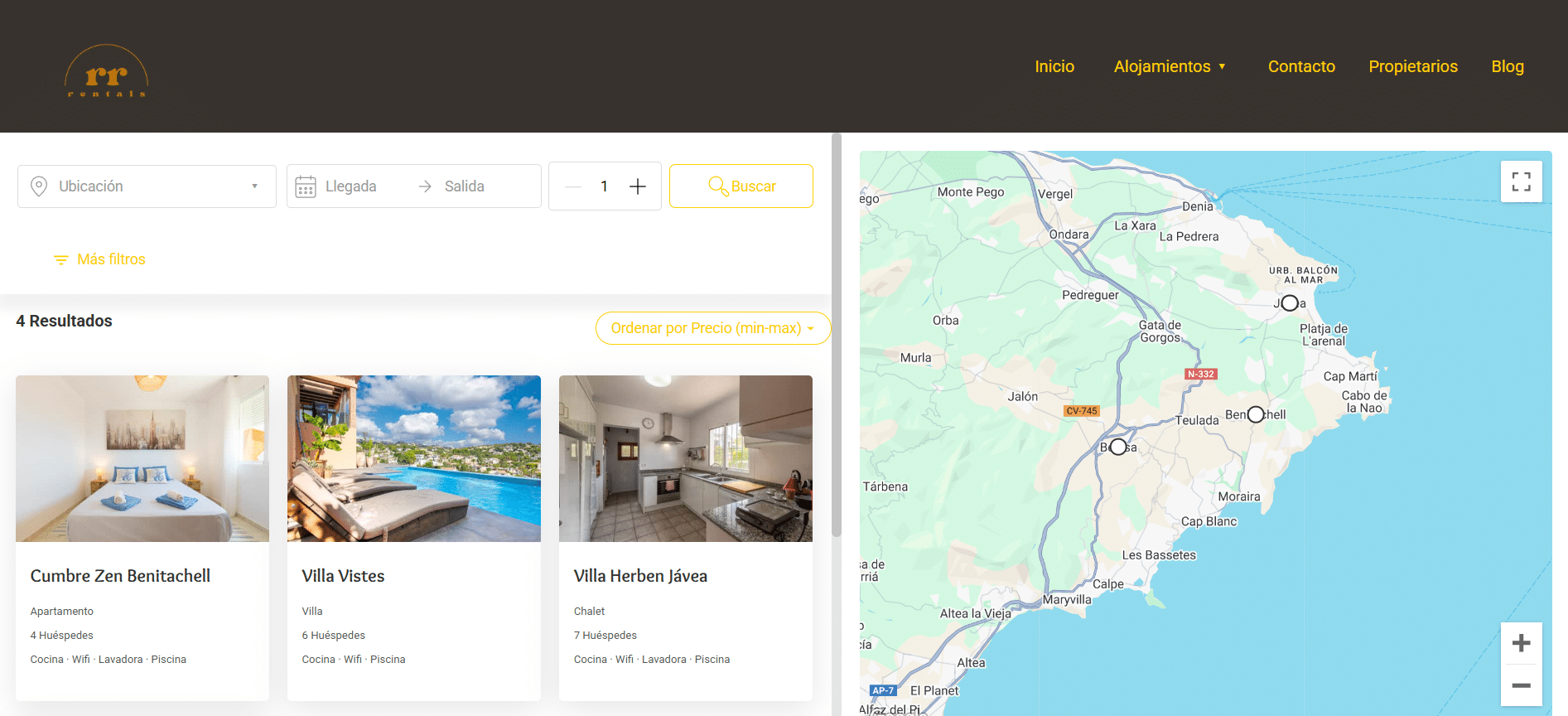Viewport: 1568px width, 716px height.
Task: Navigate to Propietarios page
Action: 1412,66
